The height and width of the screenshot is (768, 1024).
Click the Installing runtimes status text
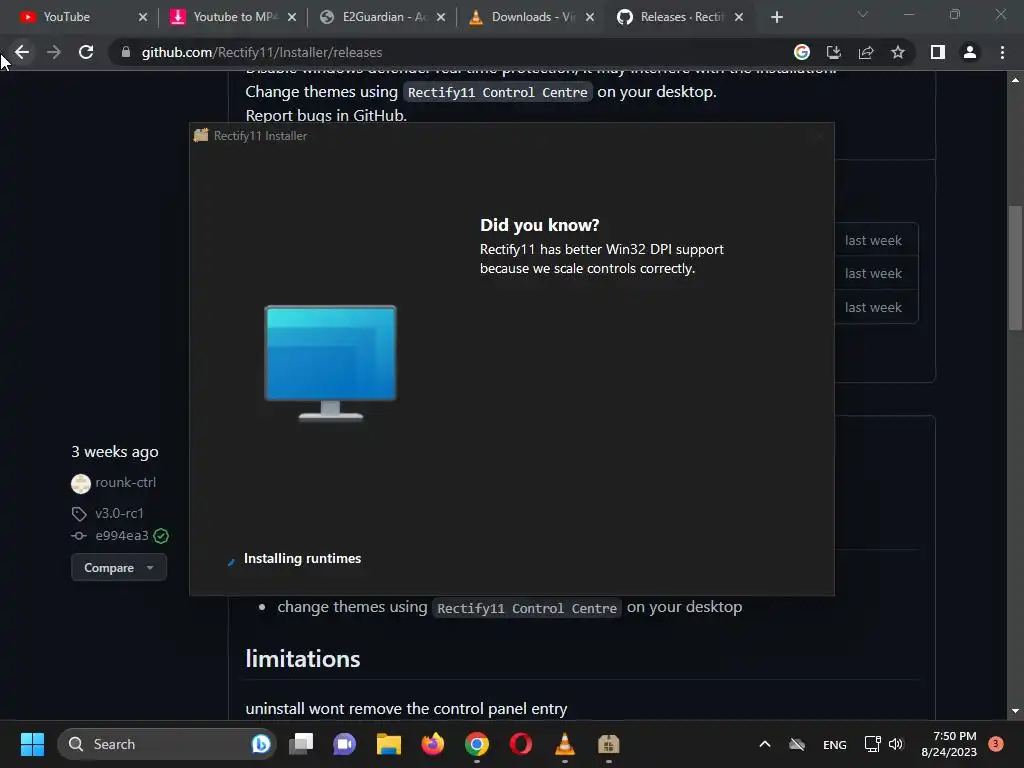(302, 558)
